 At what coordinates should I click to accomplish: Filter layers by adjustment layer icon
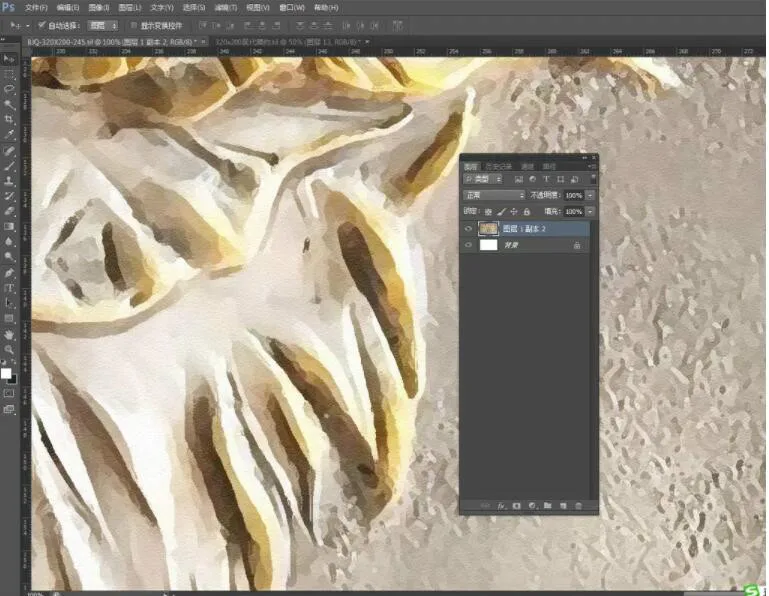tap(533, 180)
